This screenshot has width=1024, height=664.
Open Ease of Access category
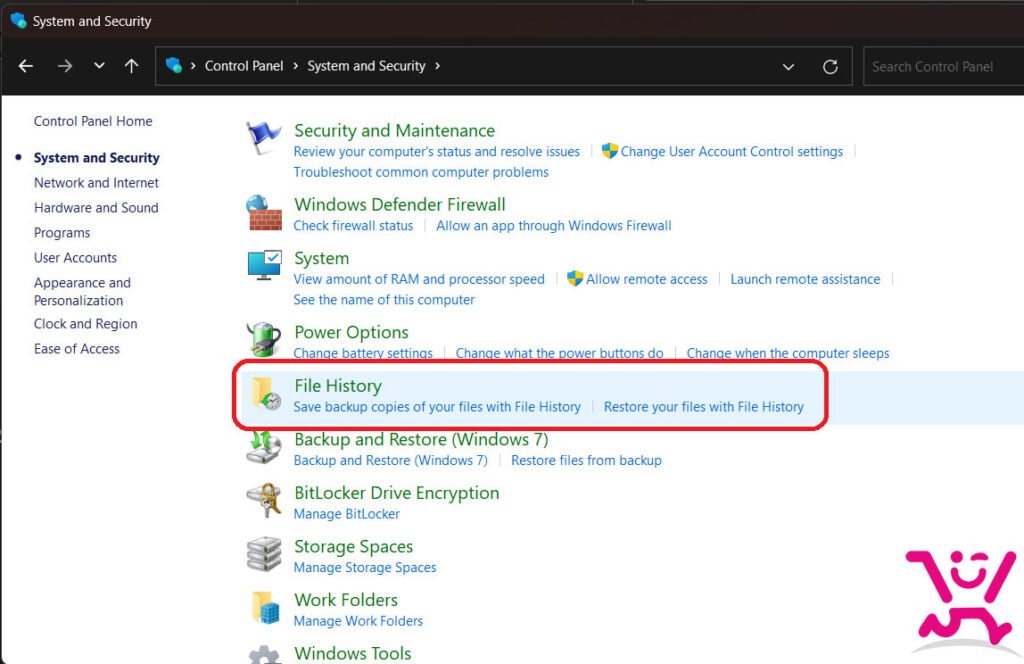(76, 349)
